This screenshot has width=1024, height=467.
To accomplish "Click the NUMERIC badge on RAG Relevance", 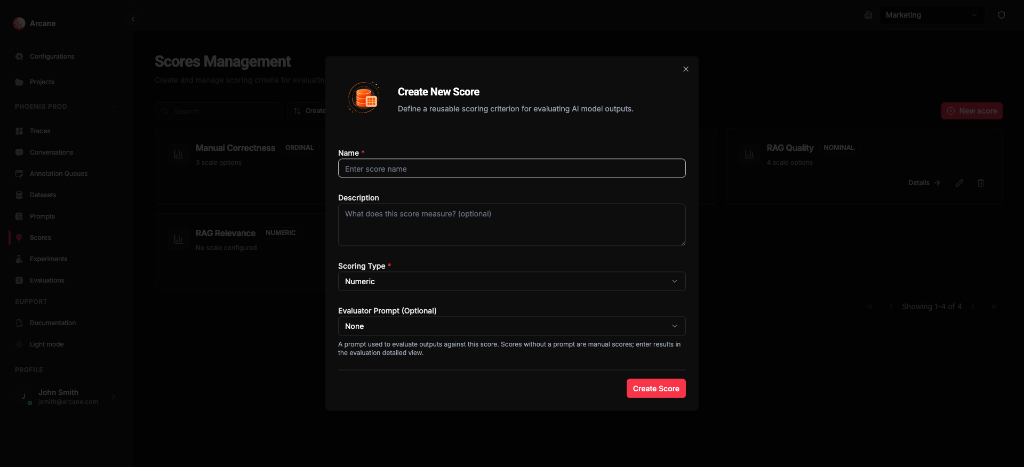I will pyautogui.click(x=281, y=233).
